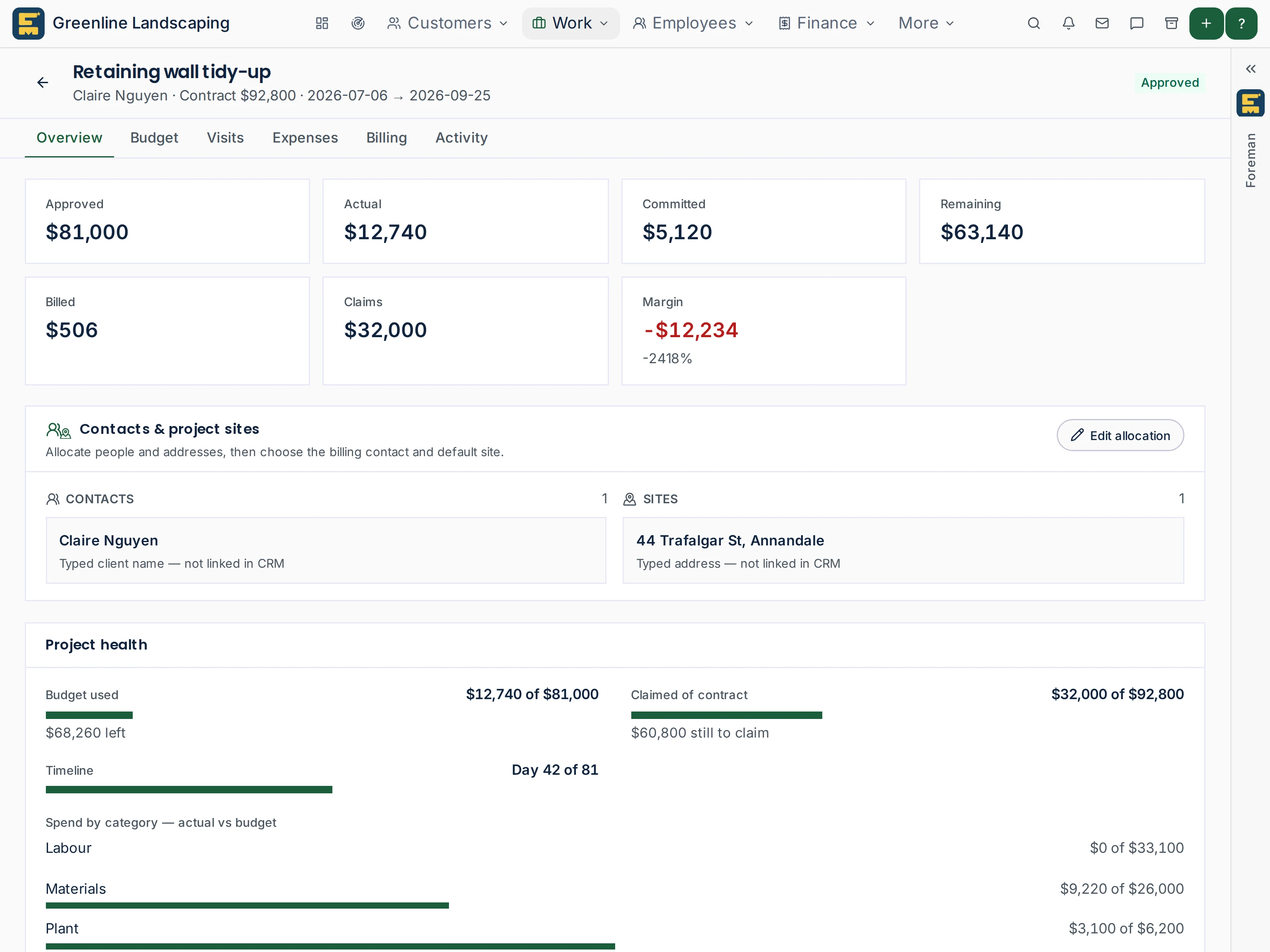Expand the Employees dropdown menu

pyautogui.click(x=692, y=24)
